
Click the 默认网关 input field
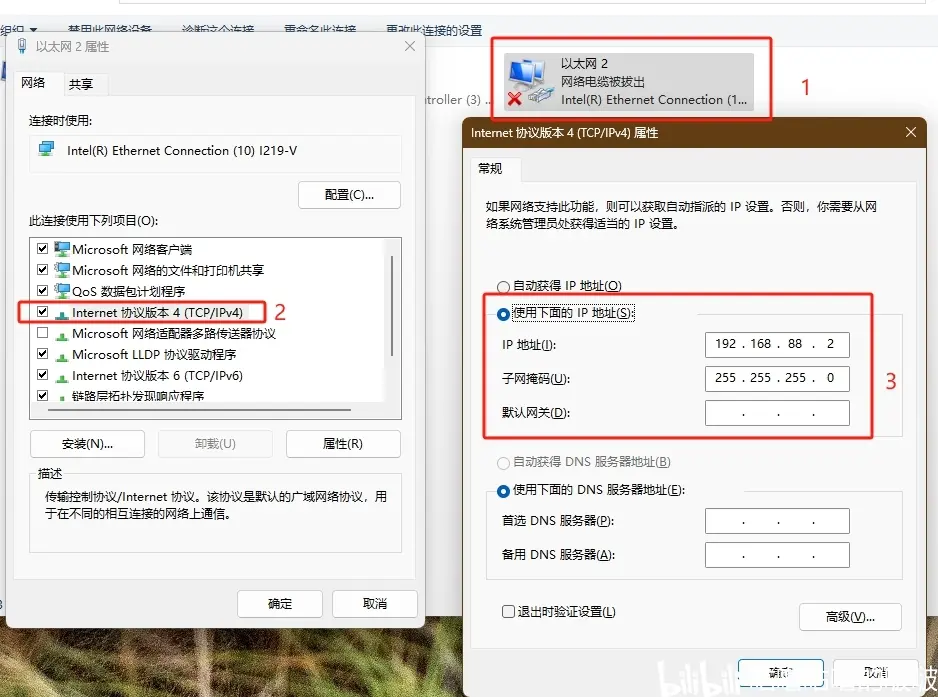click(777, 413)
